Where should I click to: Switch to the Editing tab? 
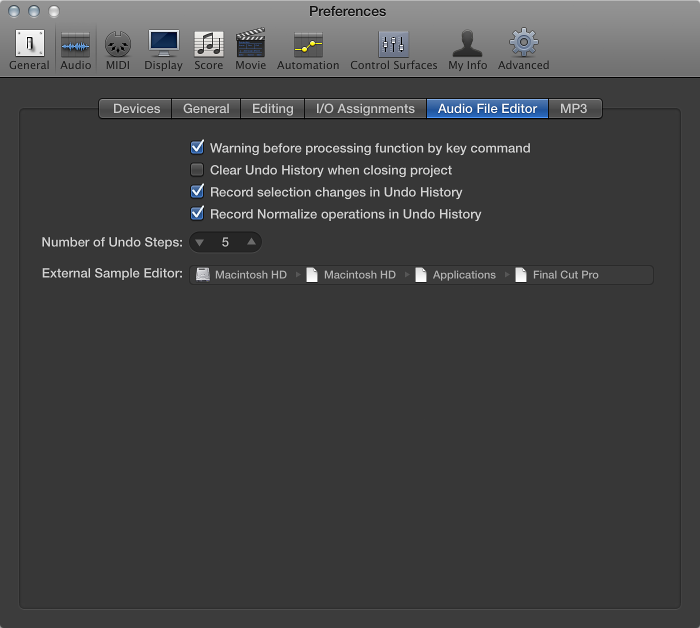pos(272,108)
